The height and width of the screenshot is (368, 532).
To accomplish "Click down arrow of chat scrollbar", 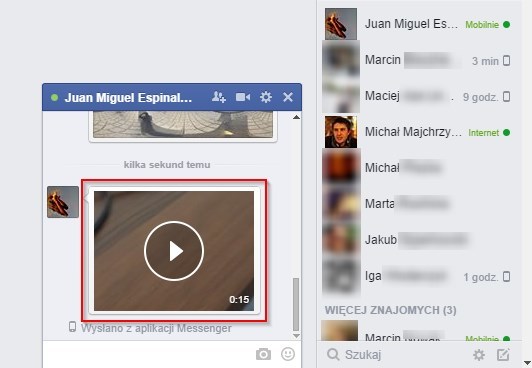I will coord(296,336).
